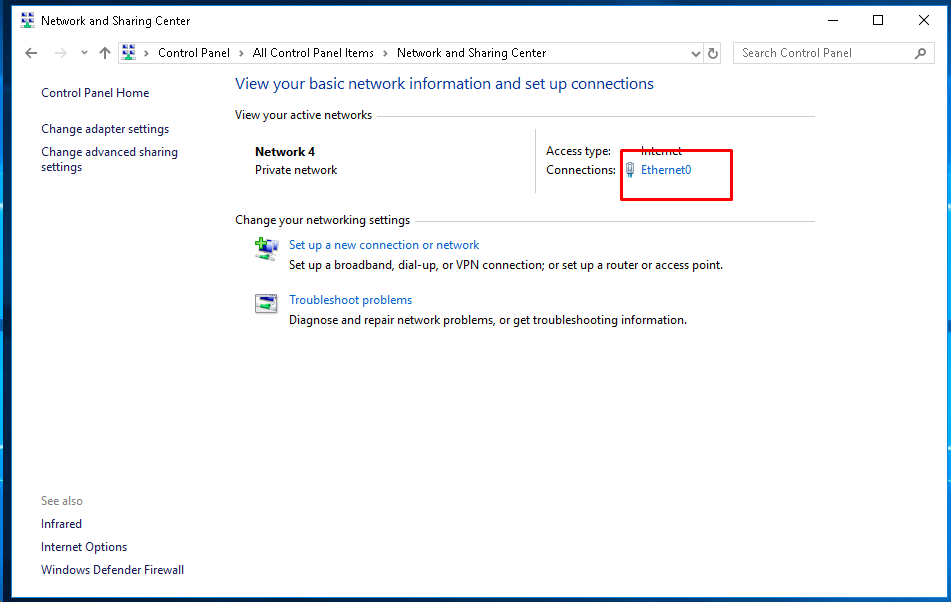951x602 pixels.
Task: Click the Network and Sharing Center breadcrumb icon
Action: (129, 53)
